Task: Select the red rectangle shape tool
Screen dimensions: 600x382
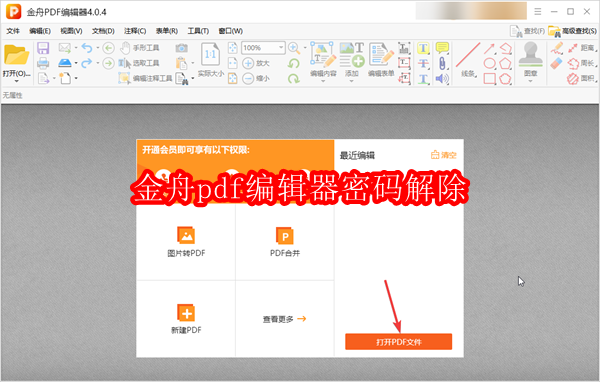Action: (x=490, y=78)
